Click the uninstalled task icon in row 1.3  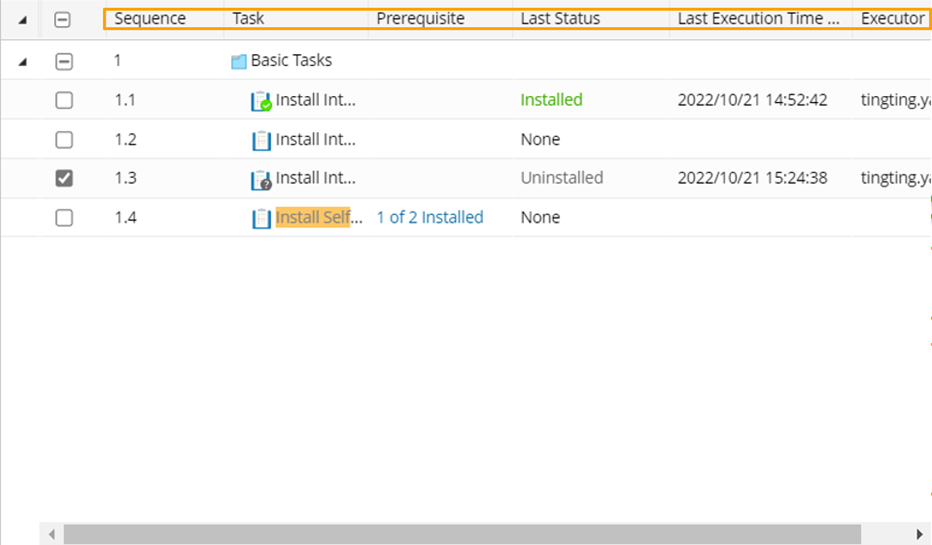coord(261,179)
